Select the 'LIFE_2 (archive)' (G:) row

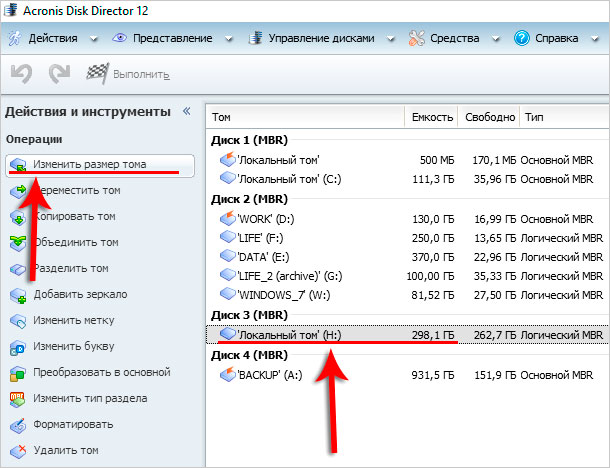(x=407, y=276)
